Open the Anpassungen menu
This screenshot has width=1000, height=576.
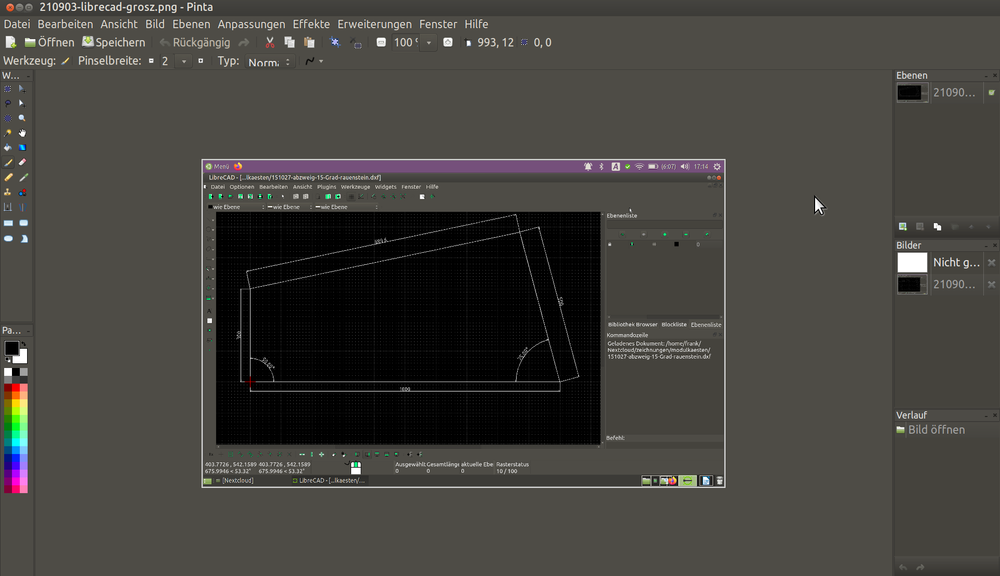[x=251, y=24]
